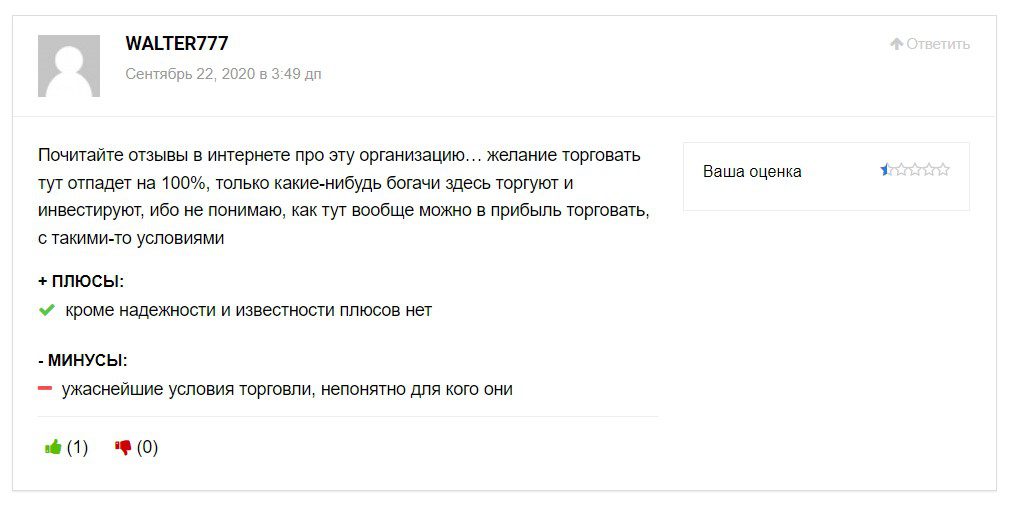Click the red thumbs-down dislike icon
The image size is (1018, 507).
[x=124, y=447]
